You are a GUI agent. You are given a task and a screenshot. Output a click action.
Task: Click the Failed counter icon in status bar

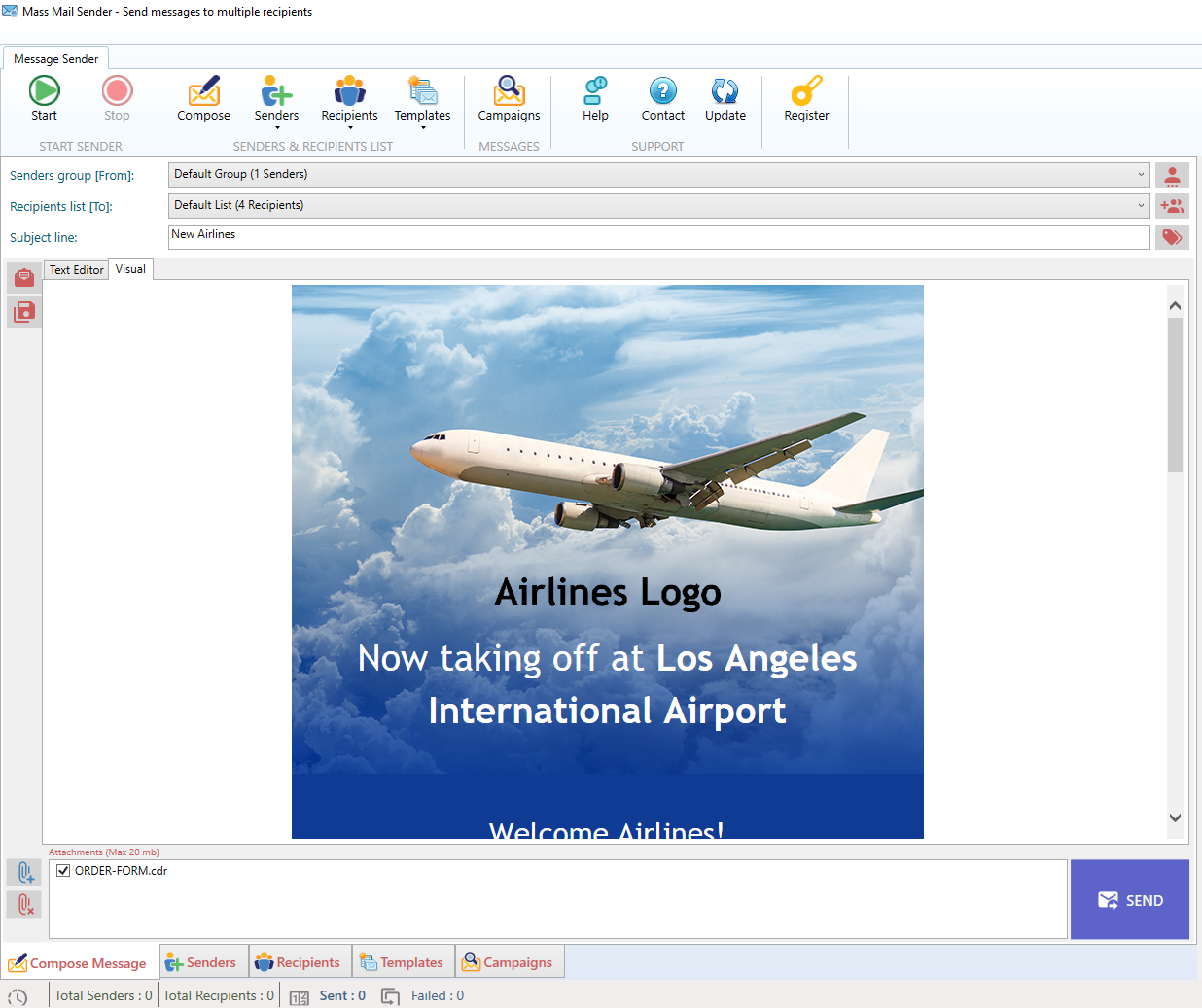[390, 996]
